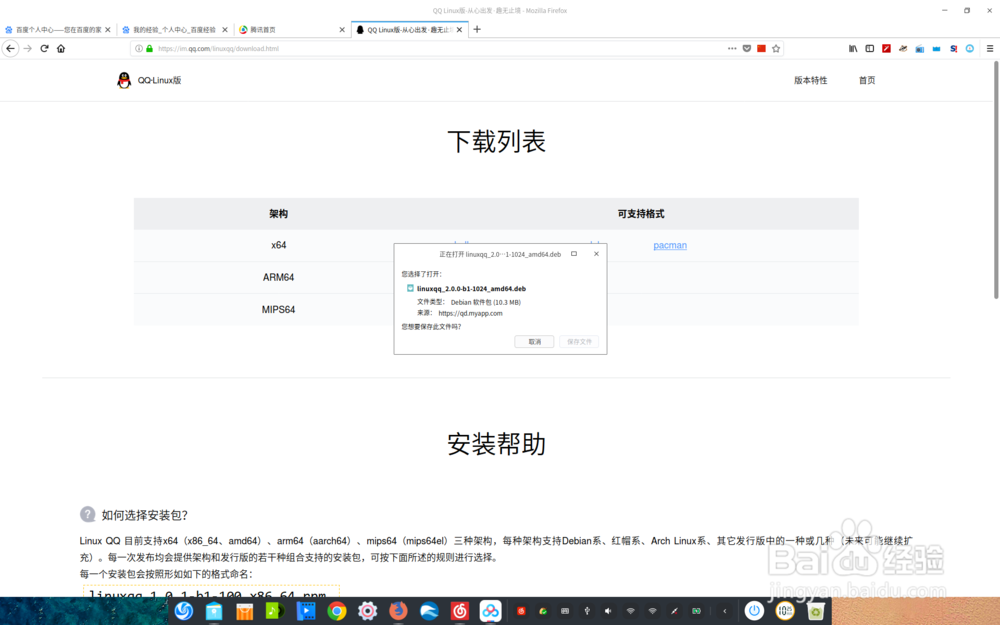
Task: Close the 百度个人中心 tab
Action: 108,30
